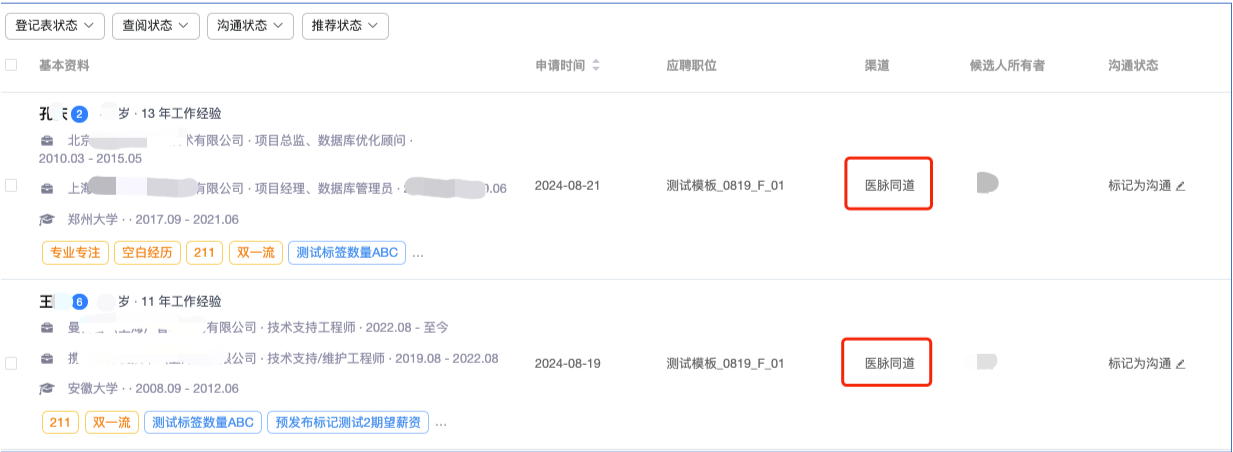The height and width of the screenshot is (452, 1233).
Task: Click the 测试标签数量ABC tag in first row
Action: 346,253
